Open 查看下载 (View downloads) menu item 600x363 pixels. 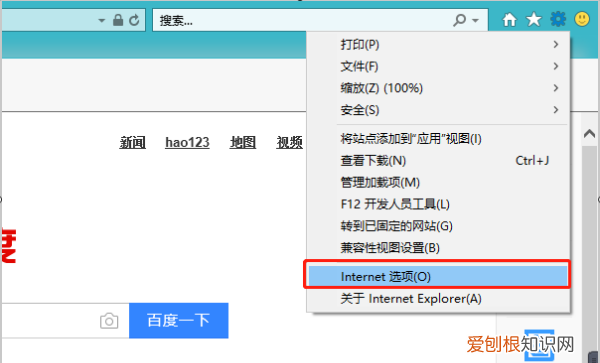(439, 160)
